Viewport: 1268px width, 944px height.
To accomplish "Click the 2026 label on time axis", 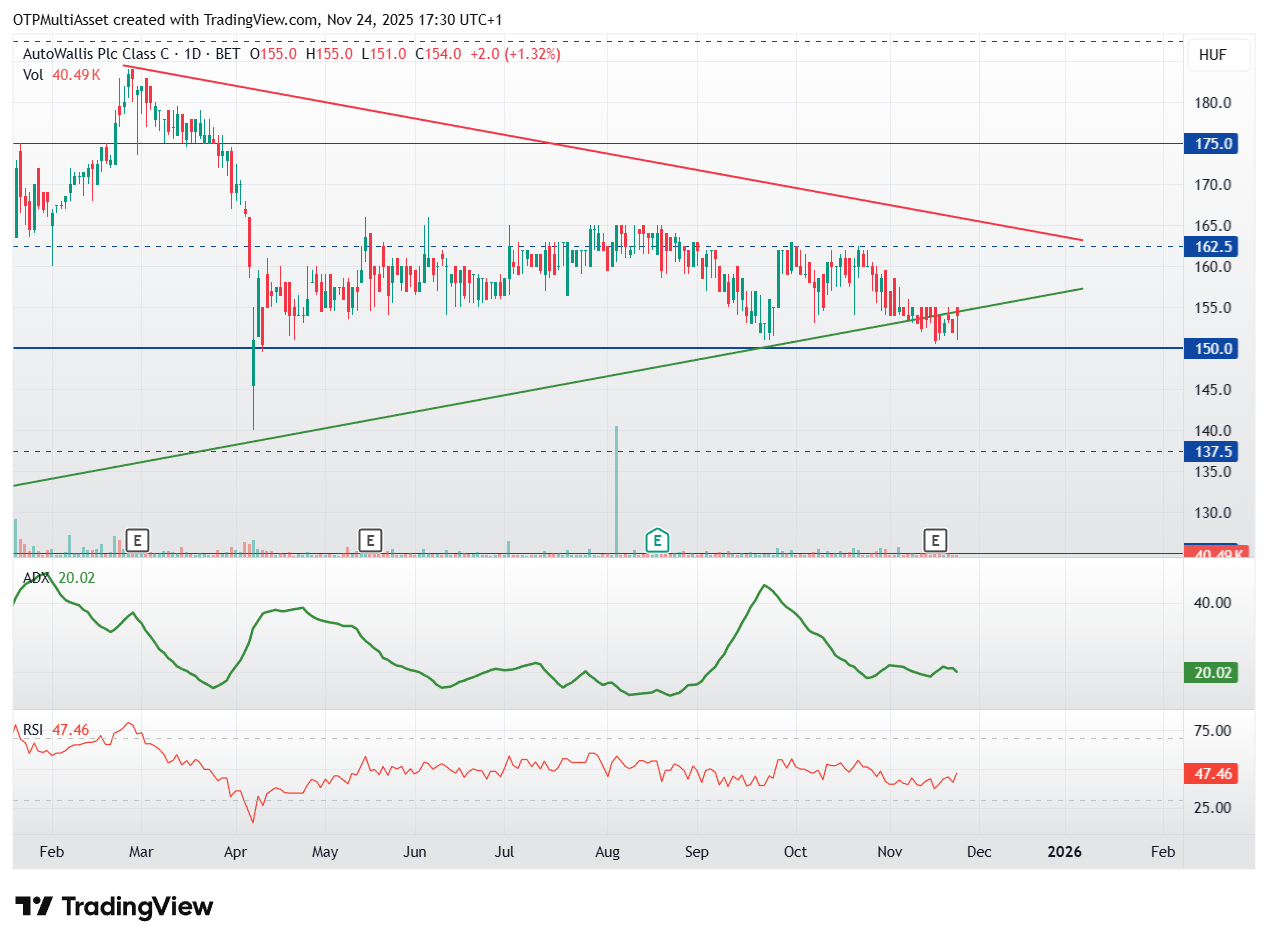I will [1064, 852].
